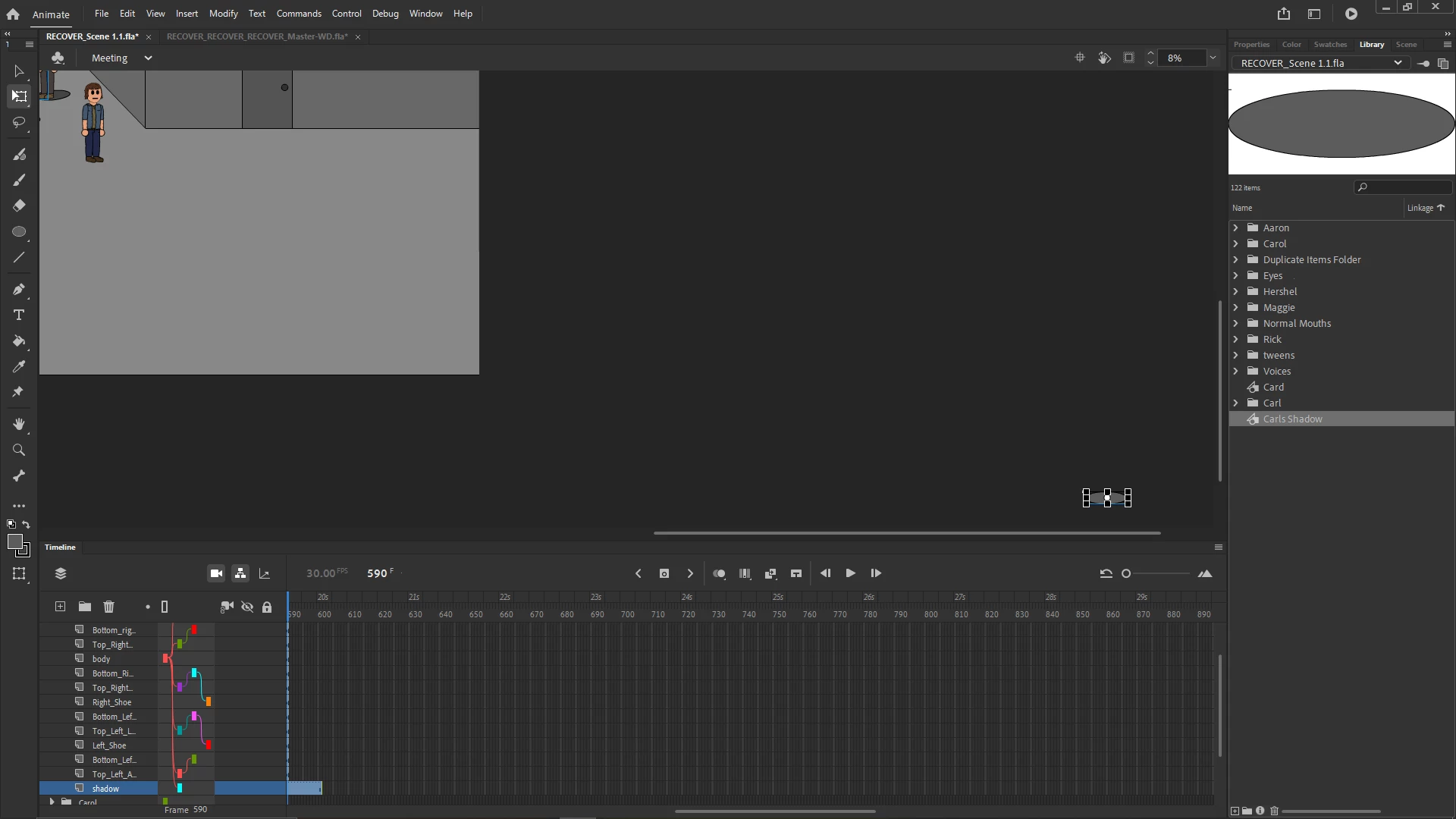Toggle lock all layers padlock icon
The image size is (1456, 819).
click(x=267, y=607)
